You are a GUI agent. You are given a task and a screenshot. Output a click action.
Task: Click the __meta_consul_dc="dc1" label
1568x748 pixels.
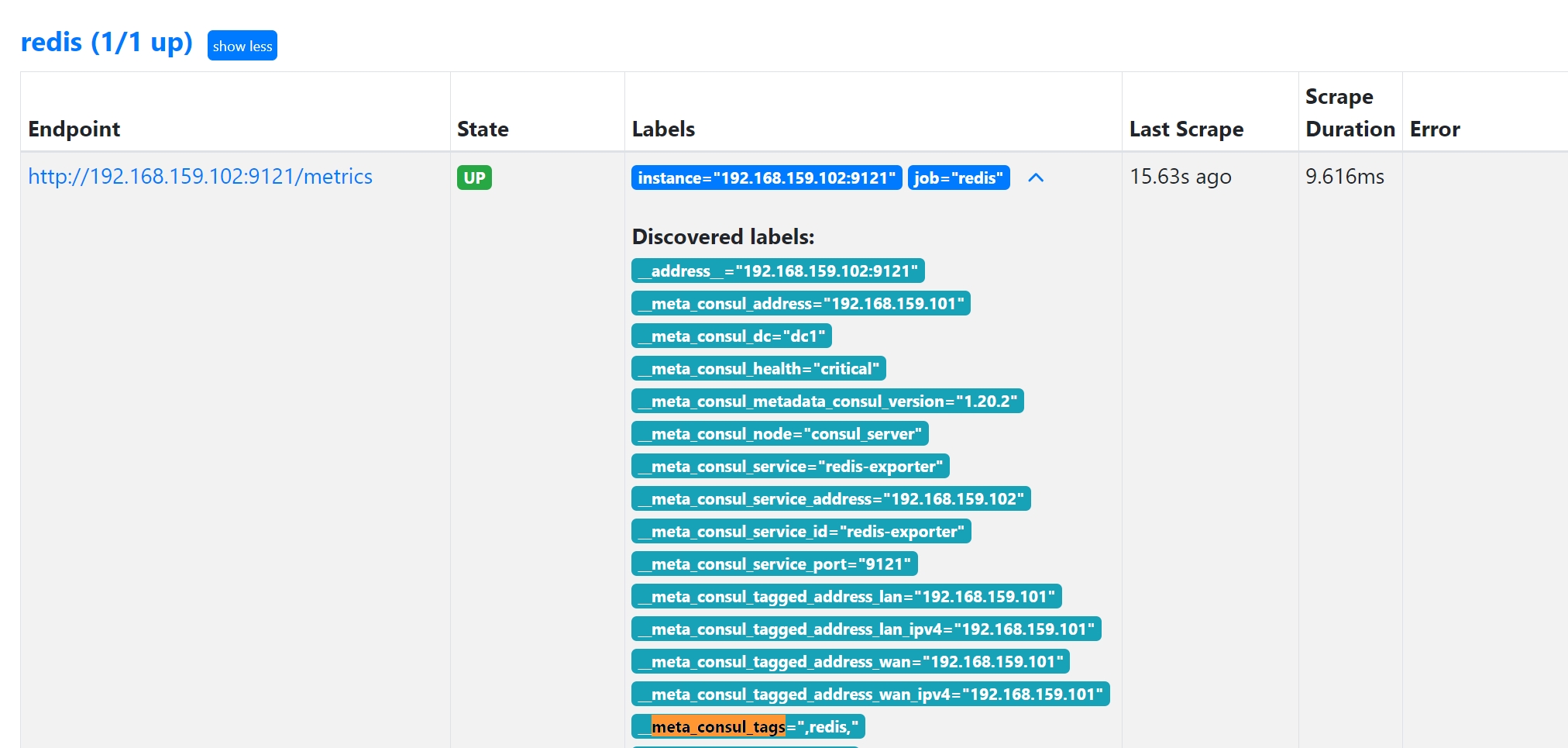click(731, 336)
